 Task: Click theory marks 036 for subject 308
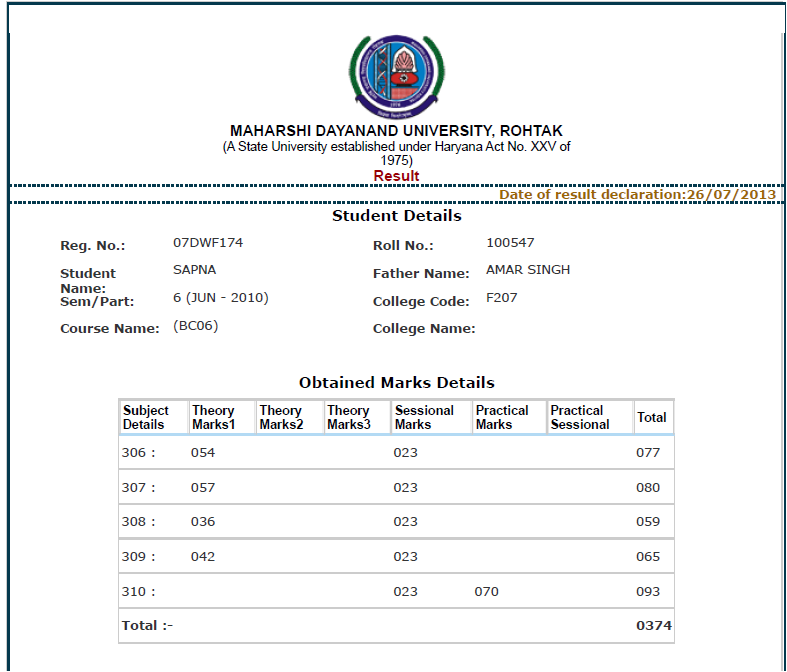tap(203, 522)
